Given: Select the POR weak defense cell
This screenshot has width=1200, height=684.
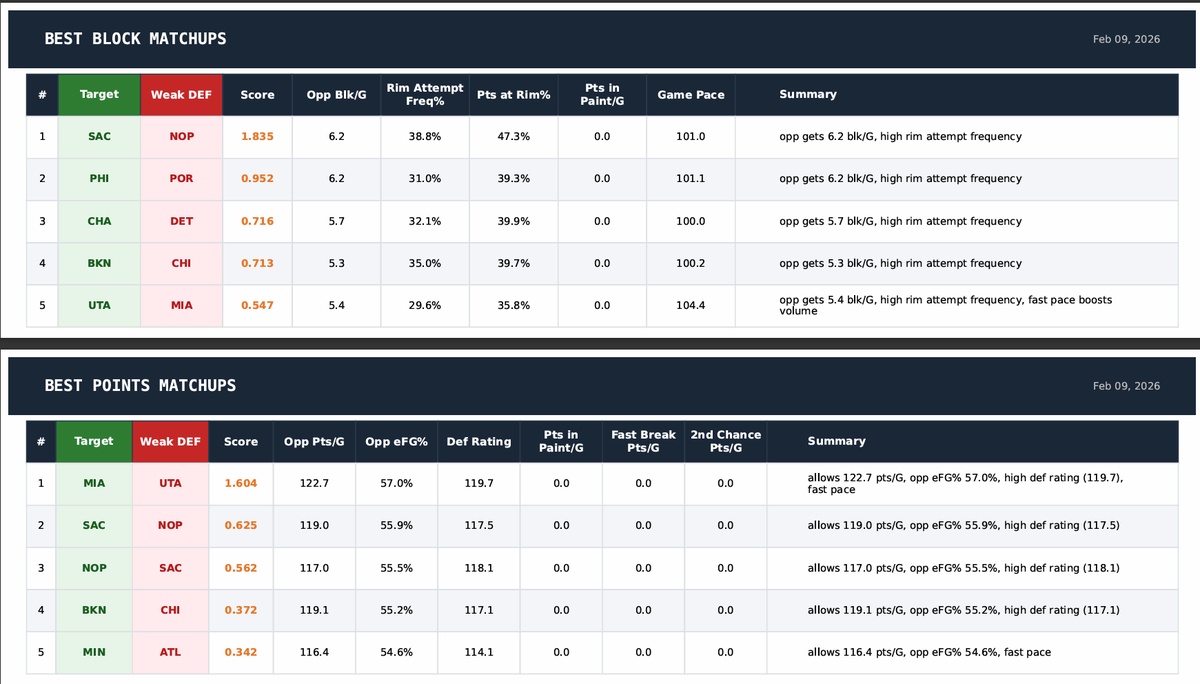Looking at the screenshot, I should 181,179.
